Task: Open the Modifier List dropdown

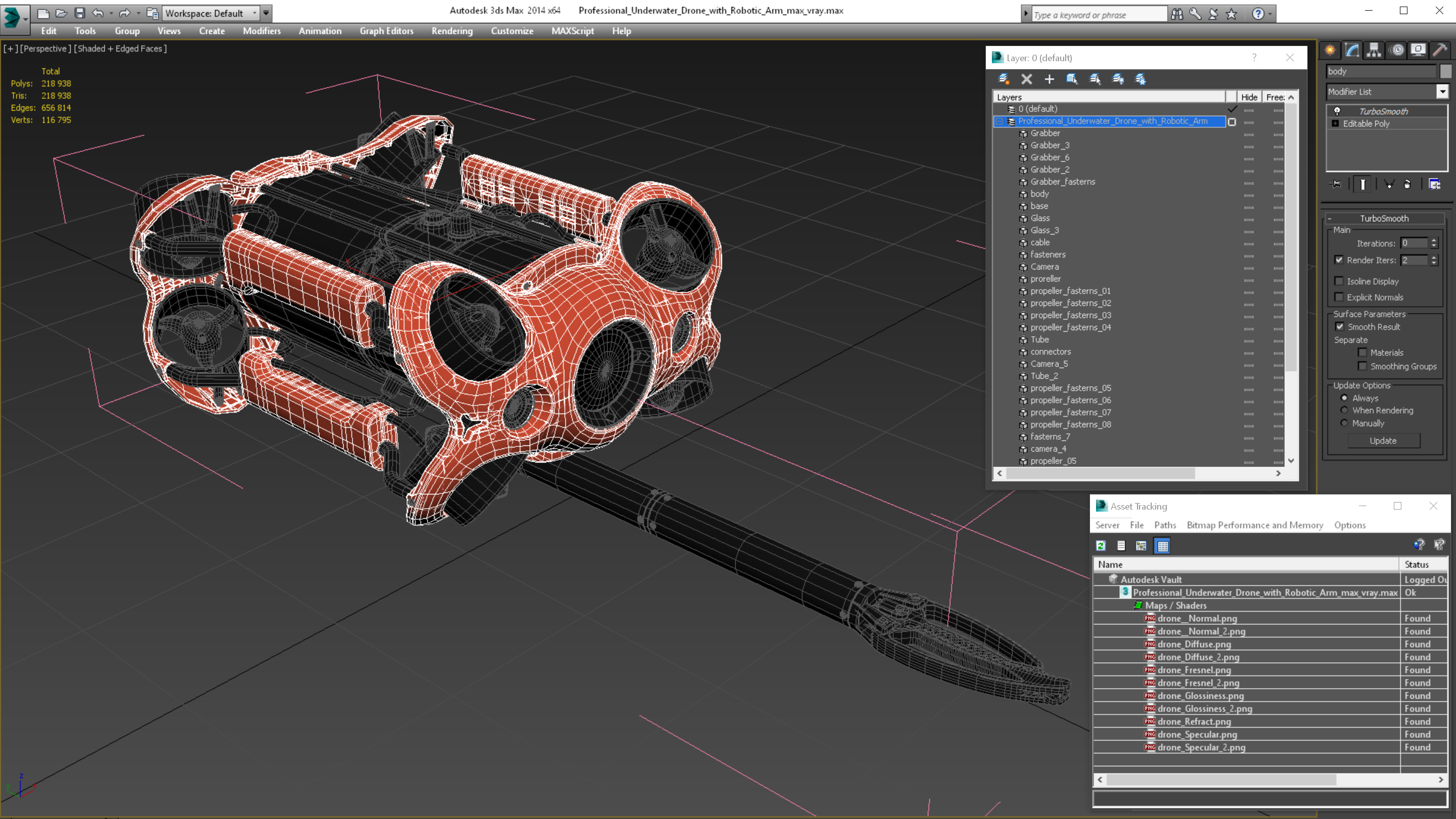Action: [x=1442, y=92]
